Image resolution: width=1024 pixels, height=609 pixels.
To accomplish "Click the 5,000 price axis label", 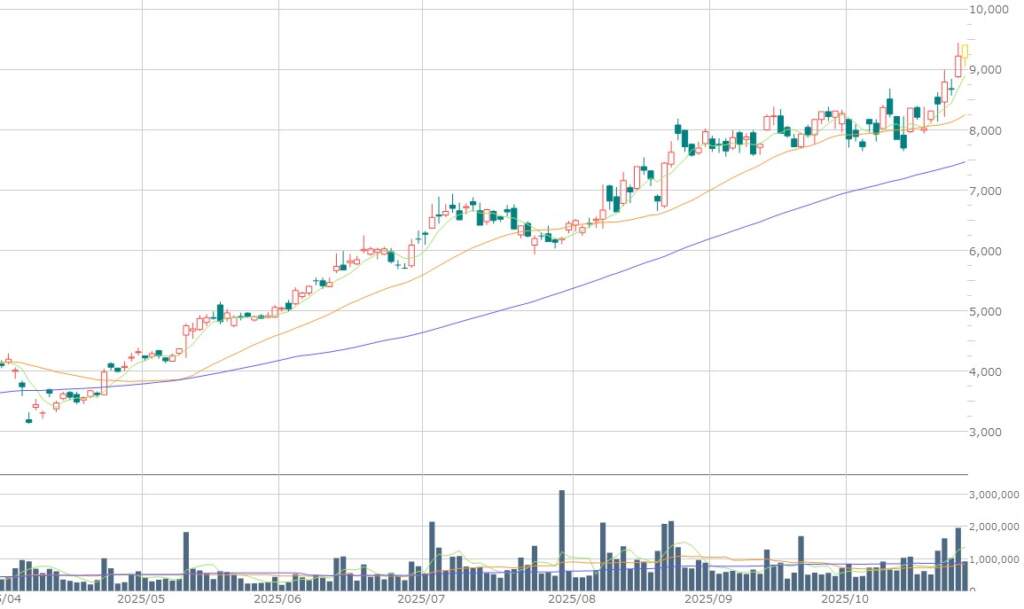I will pos(988,312).
